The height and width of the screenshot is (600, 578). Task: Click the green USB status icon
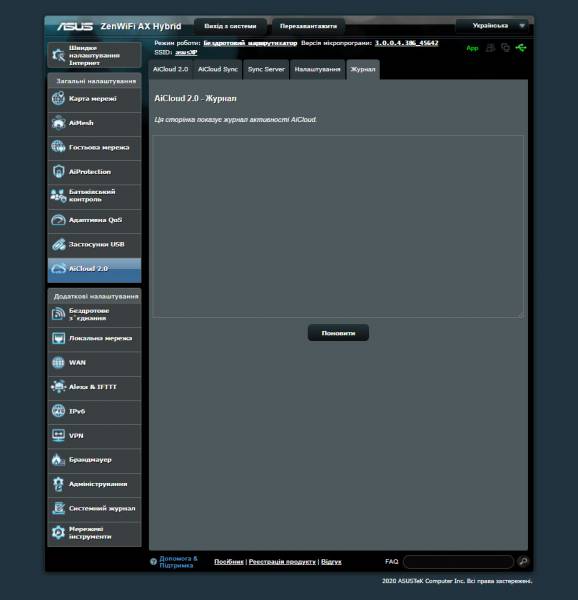tap(521, 48)
